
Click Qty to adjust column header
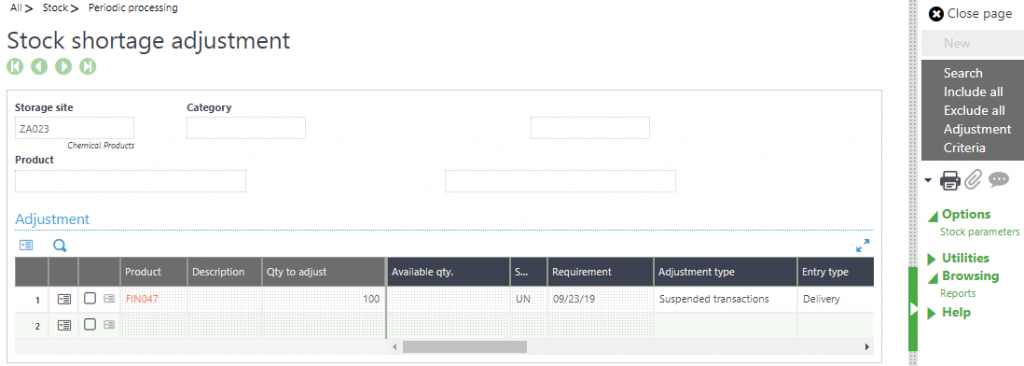[x=323, y=272]
